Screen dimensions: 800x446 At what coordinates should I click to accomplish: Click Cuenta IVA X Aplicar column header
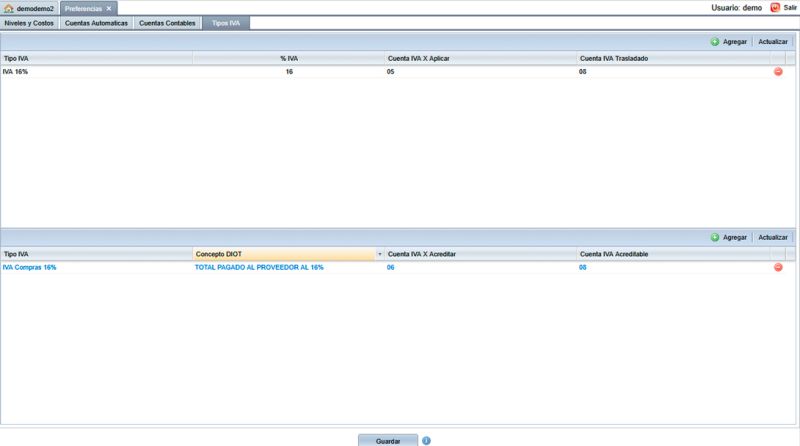coord(481,59)
